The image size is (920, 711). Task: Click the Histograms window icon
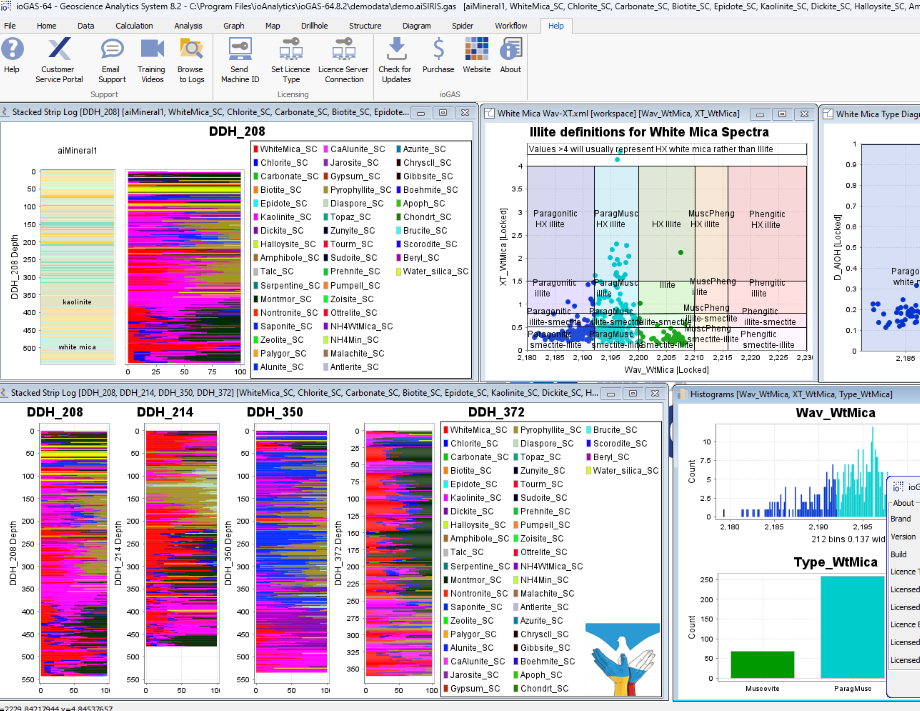682,394
